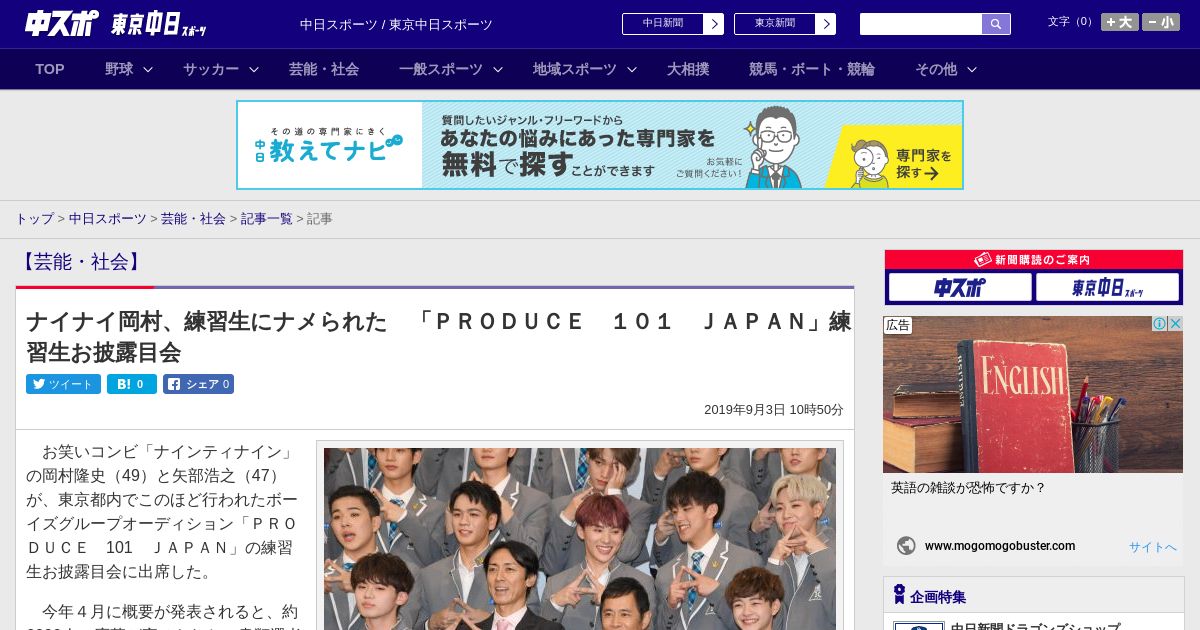Close the ad with the X icon
The image size is (1200, 630).
coord(1176,323)
